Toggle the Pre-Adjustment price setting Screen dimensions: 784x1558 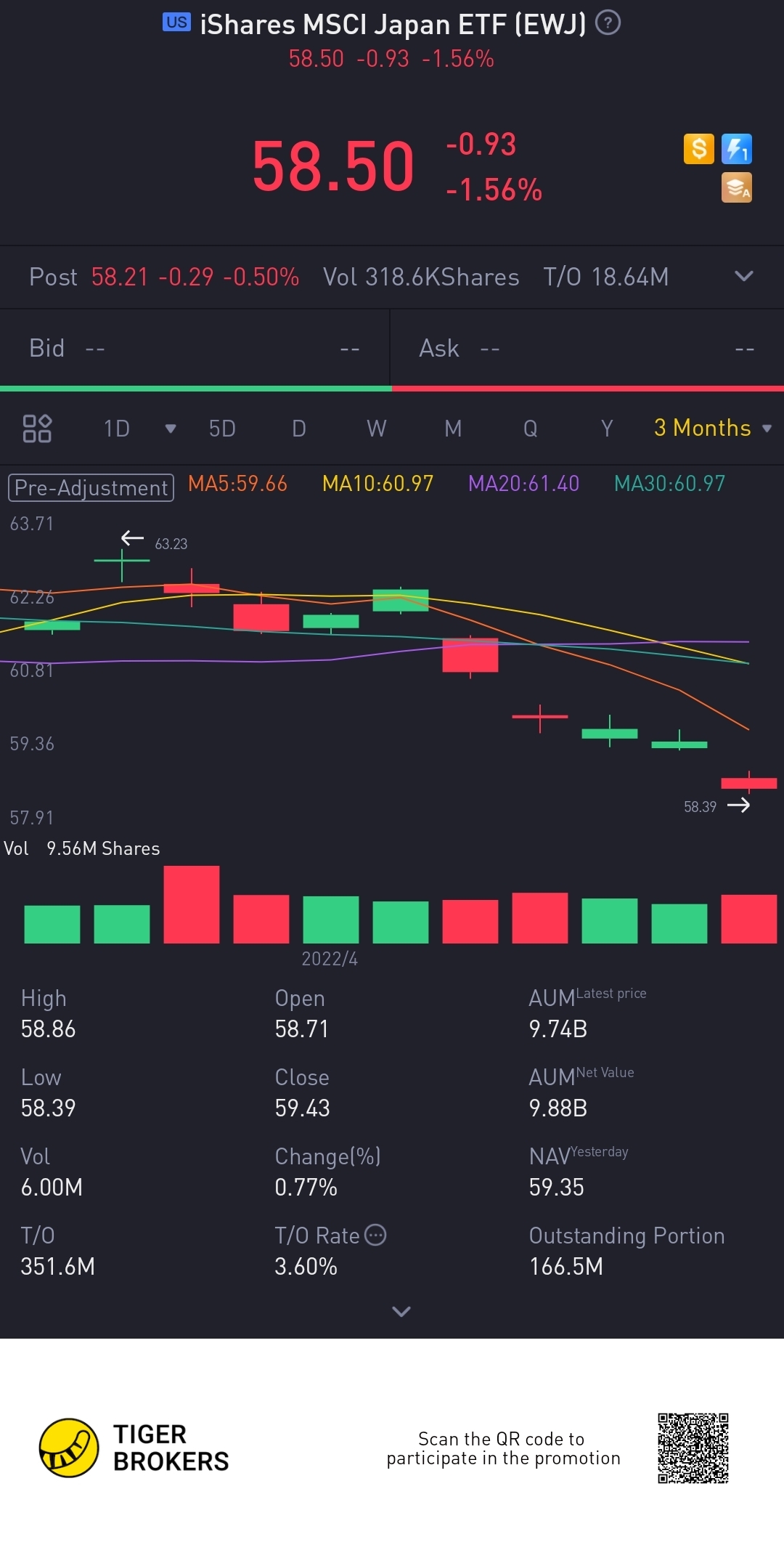(91, 487)
